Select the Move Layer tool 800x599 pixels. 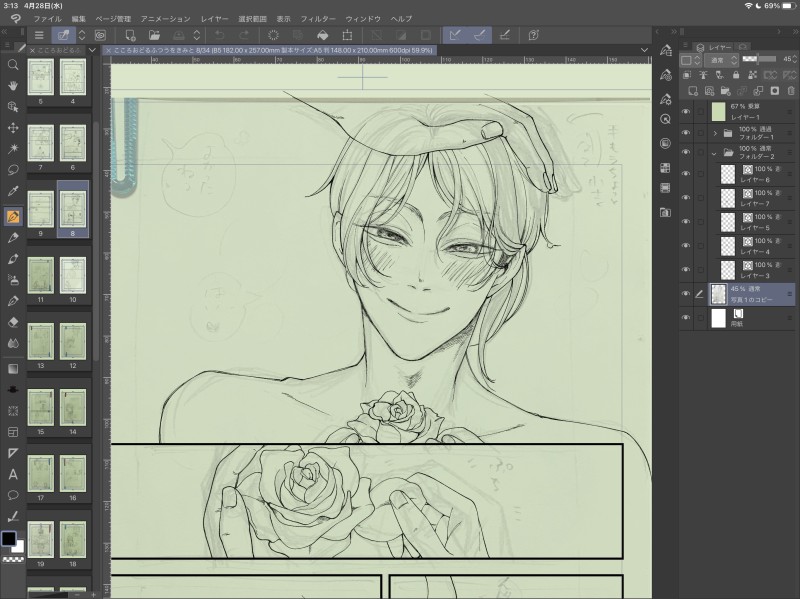(13, 128)
